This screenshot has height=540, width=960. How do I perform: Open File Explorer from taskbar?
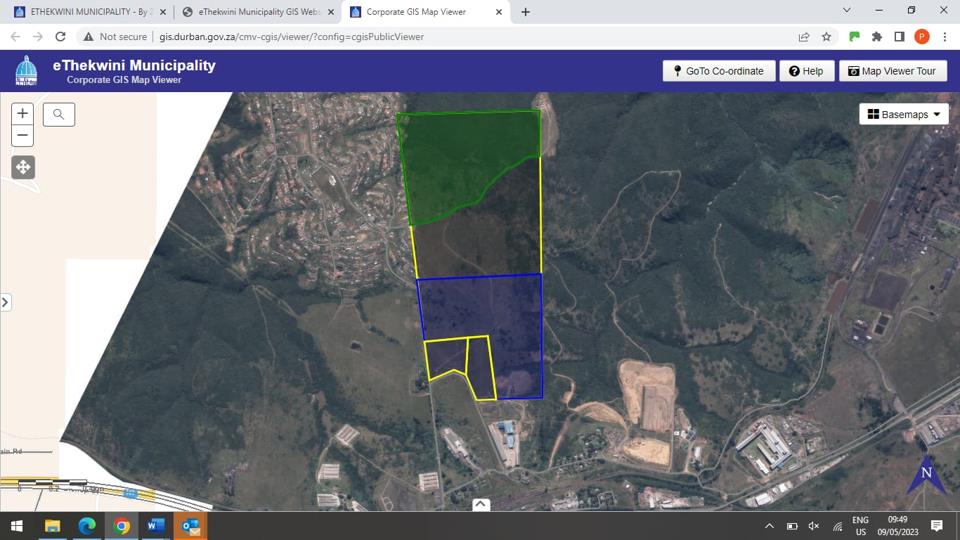(x=53, y=526)
